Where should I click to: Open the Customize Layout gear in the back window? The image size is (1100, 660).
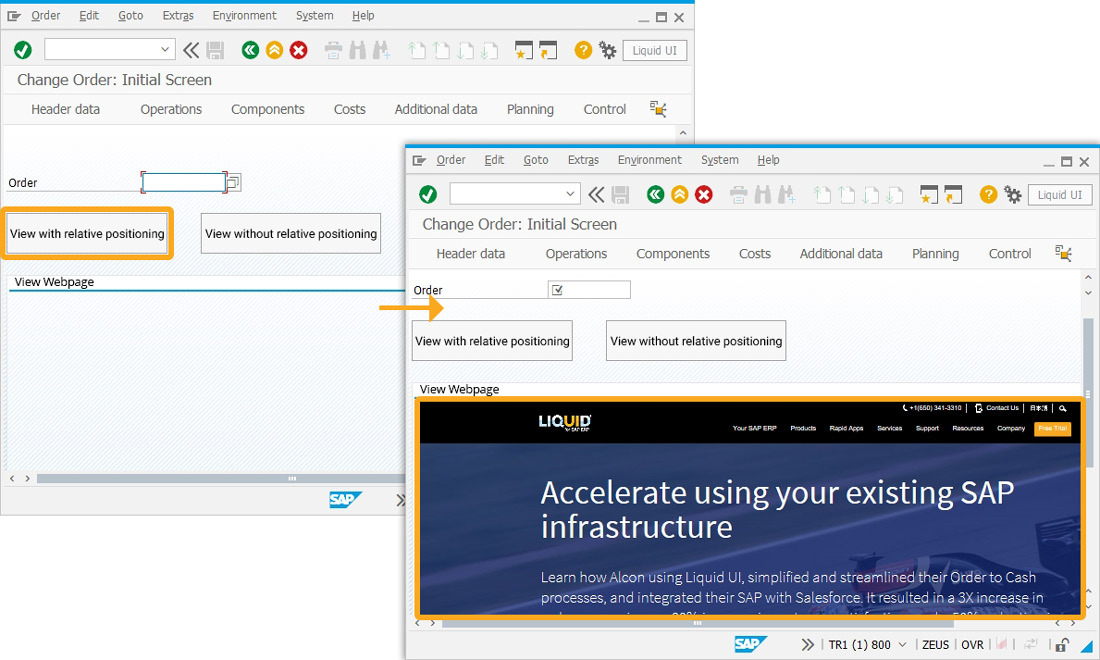click(x=608, y=50)
